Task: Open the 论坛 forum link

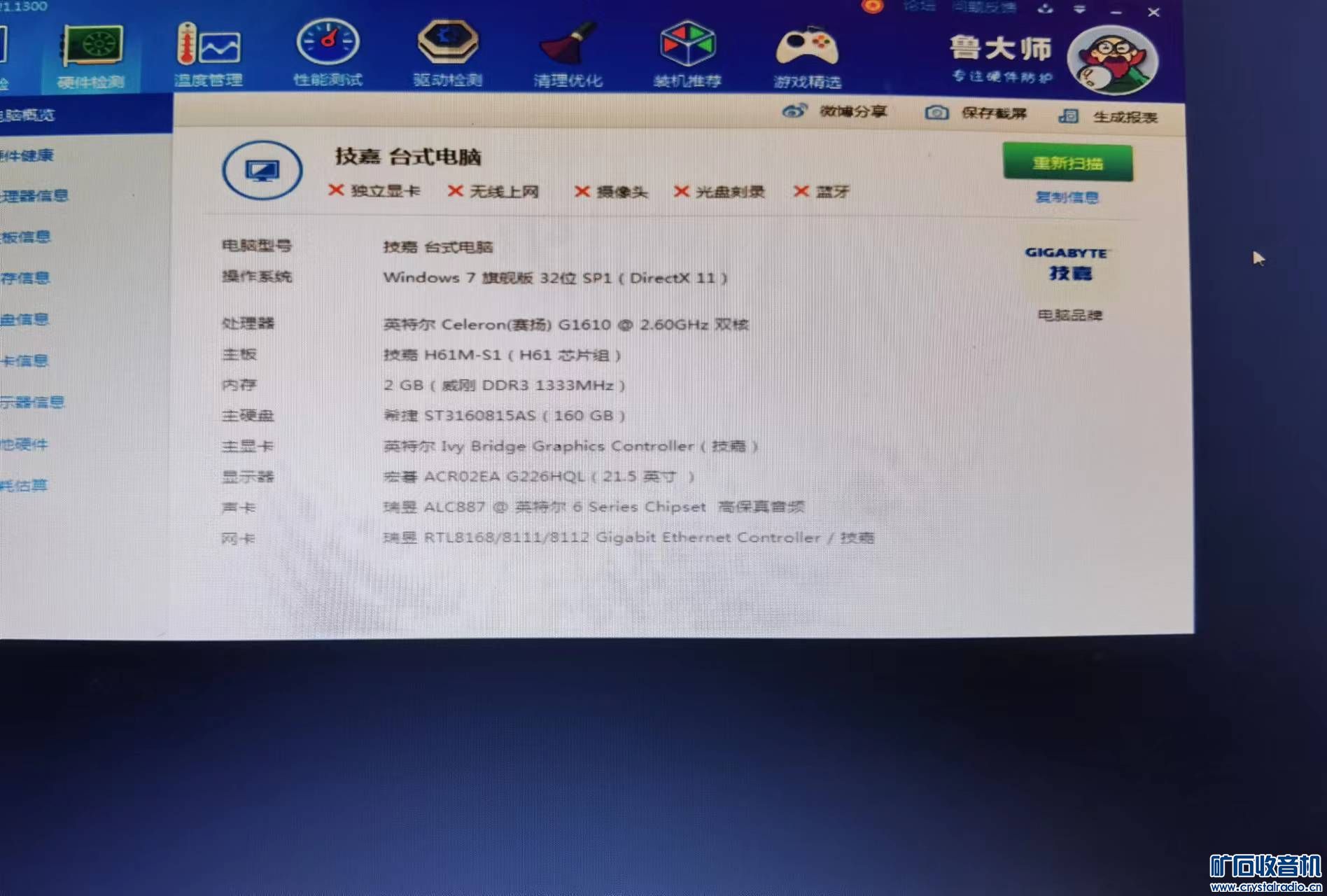Action: pos(919,6)
